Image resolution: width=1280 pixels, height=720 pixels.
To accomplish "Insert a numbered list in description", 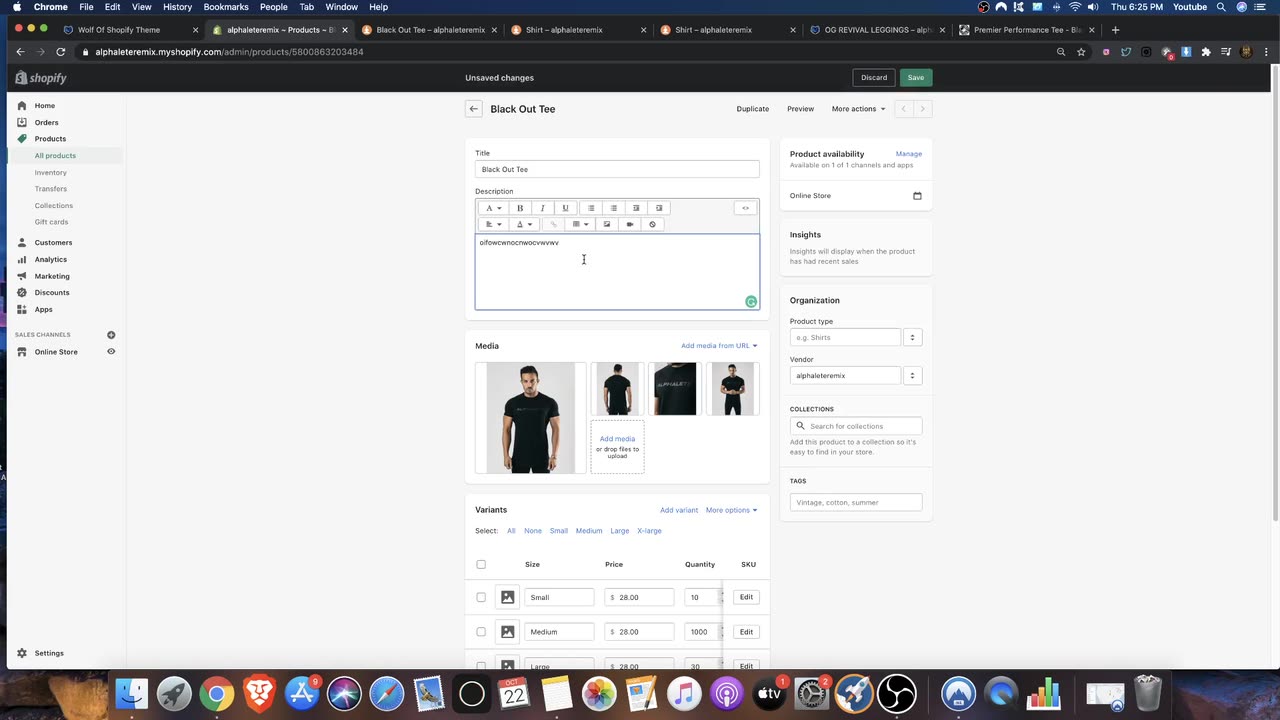I will pos(613,208).
